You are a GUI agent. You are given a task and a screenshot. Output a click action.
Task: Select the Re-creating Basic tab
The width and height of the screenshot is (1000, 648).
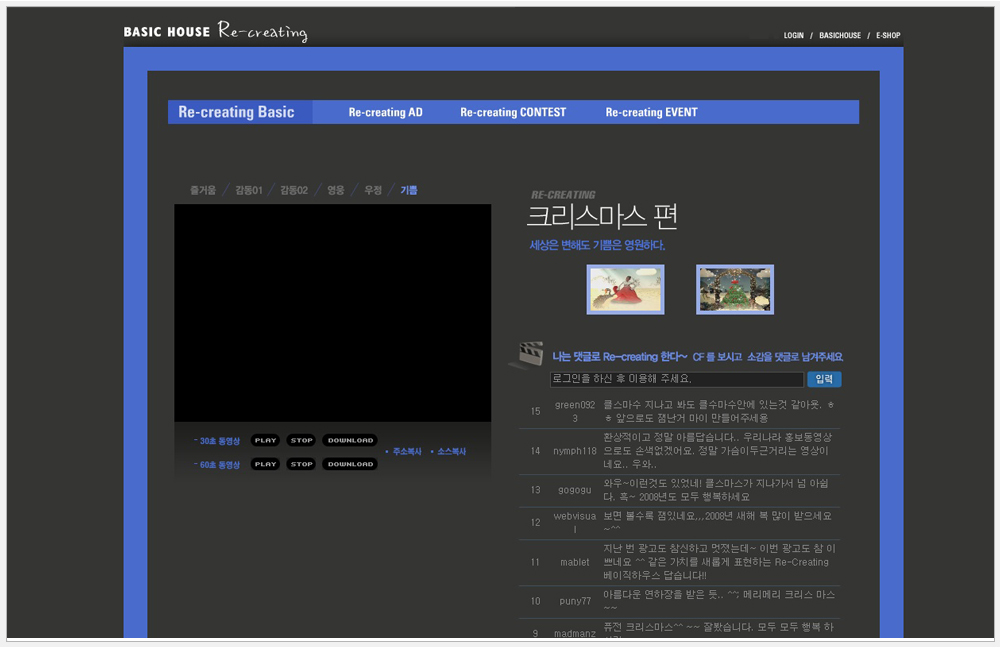(x=237, y=112)
